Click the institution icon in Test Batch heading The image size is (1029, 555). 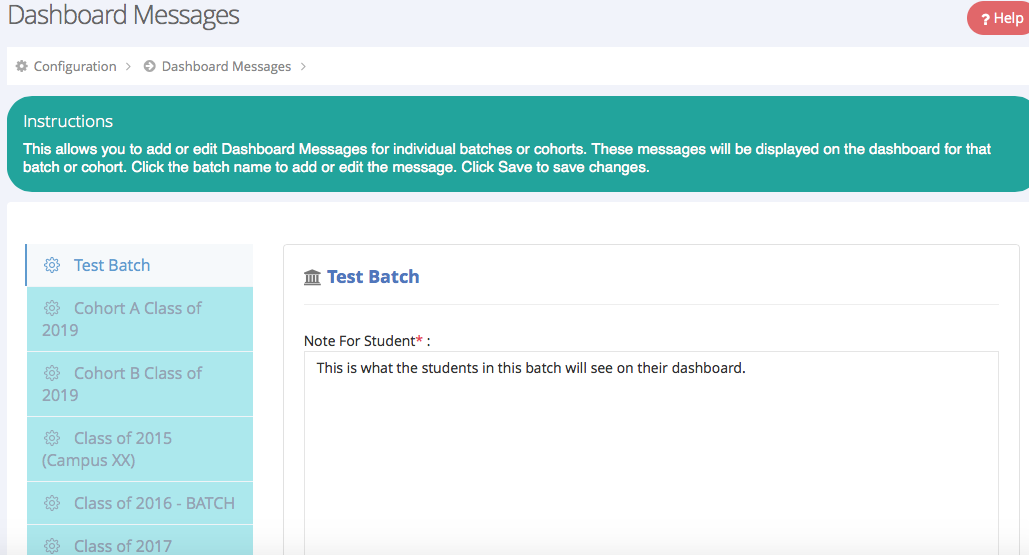pyautogui.click(x=312, y=277)
